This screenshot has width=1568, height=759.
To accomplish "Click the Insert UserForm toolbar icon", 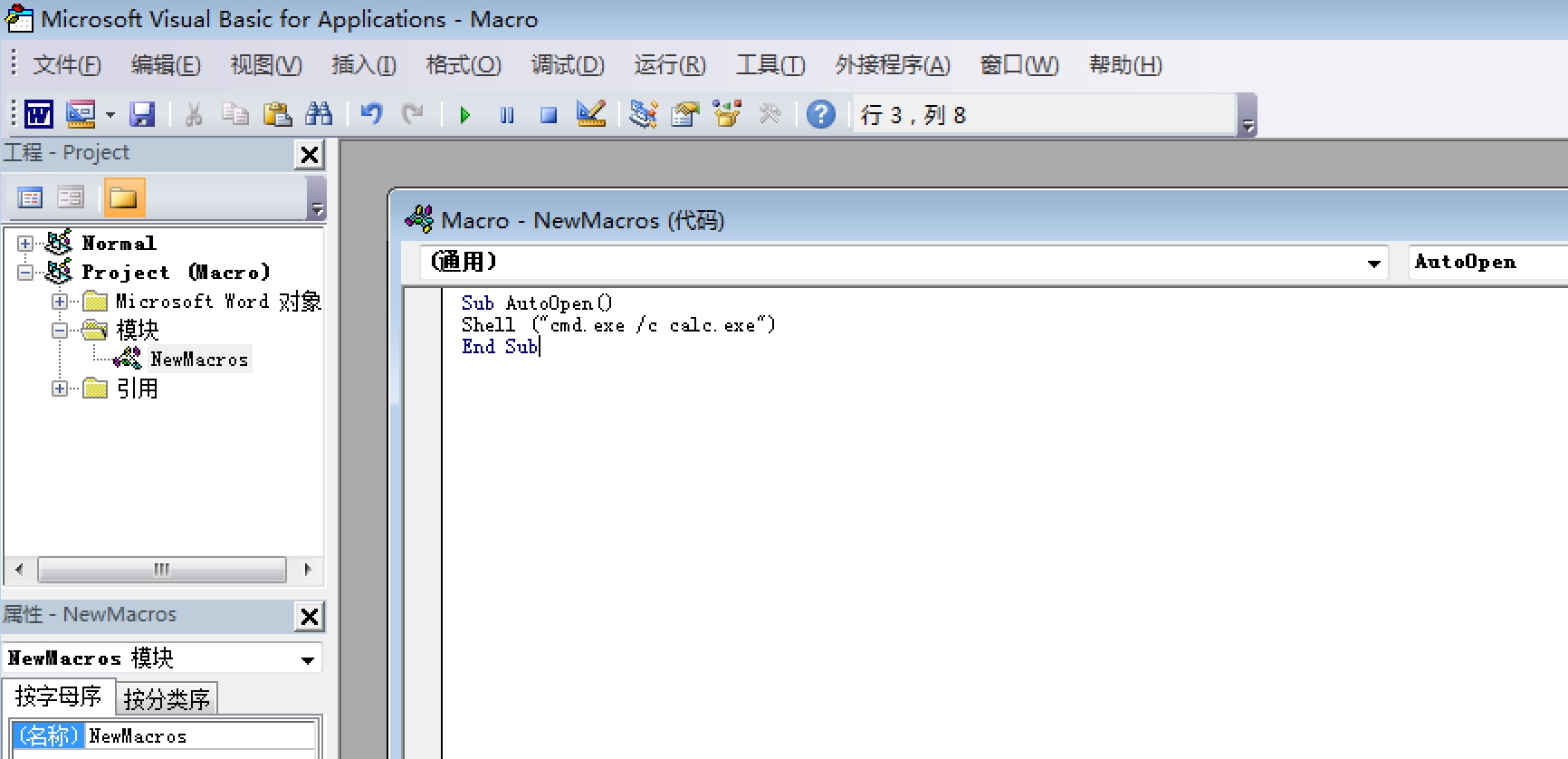I will [81, 114].
